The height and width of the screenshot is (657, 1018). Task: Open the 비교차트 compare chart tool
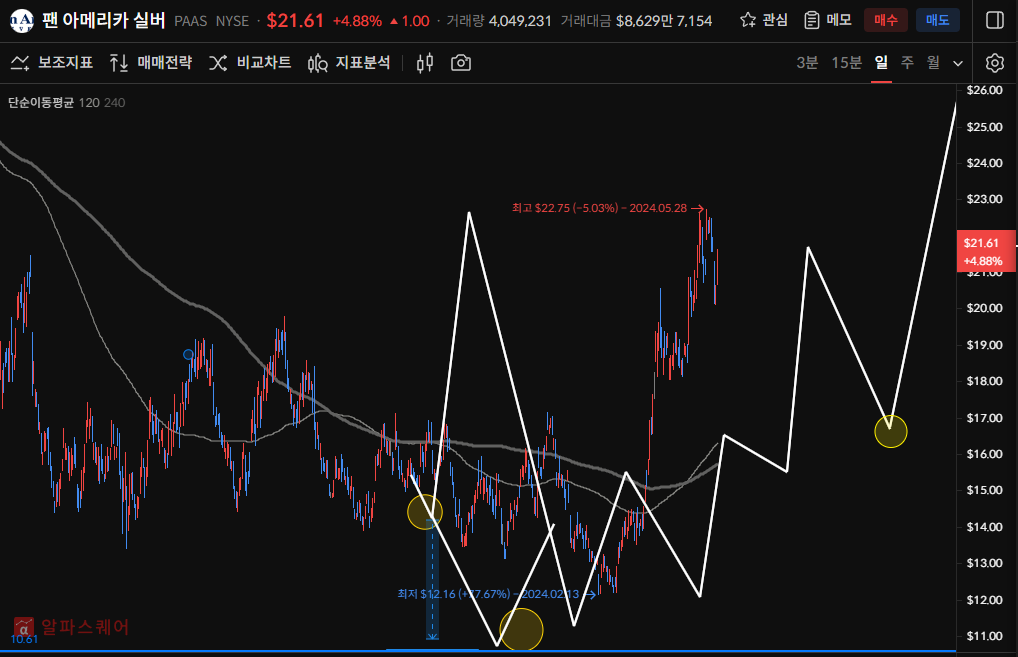pyautogui.click(x=250, y=63)
